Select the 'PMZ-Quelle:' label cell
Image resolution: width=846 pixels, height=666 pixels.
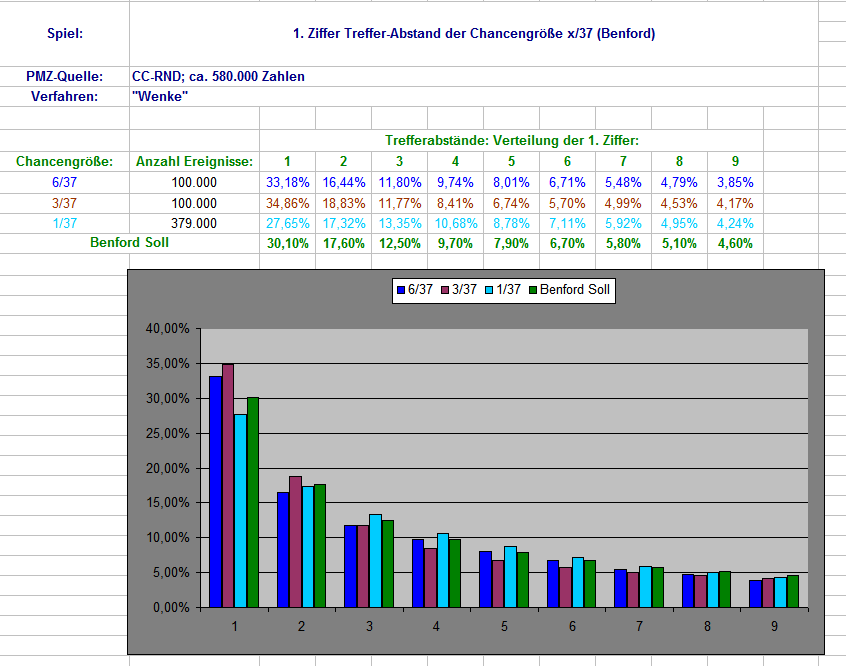click(65, 77)
